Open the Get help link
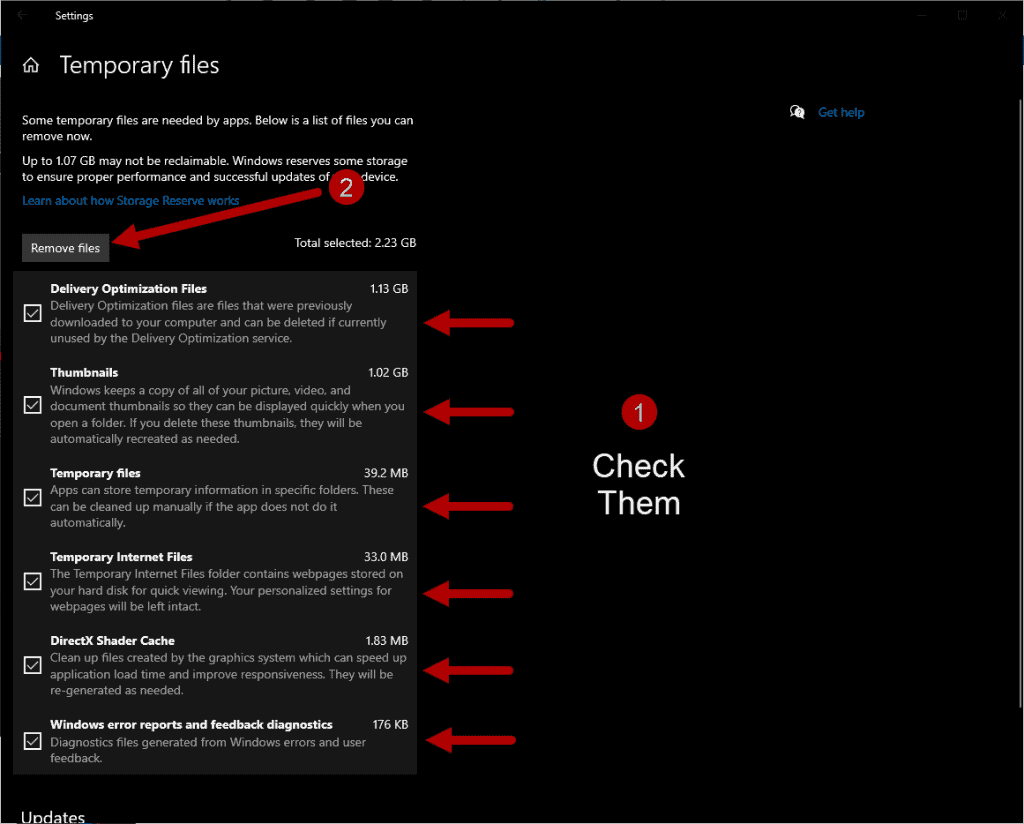Image resolution: width=1024 pixels, height=824 pixels. tap(841, 112)
